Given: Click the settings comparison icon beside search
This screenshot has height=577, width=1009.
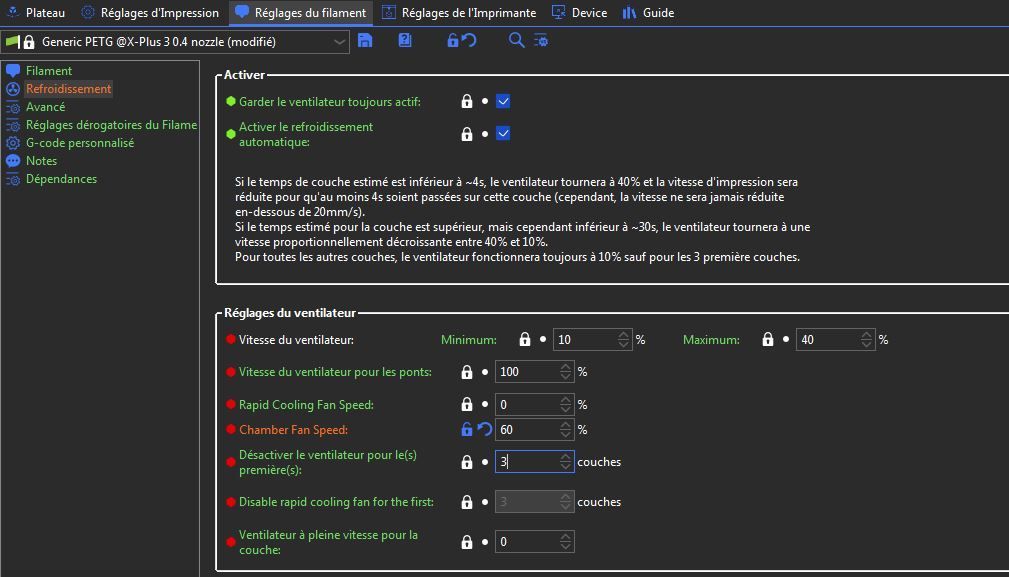Looking at the screenshot, I should 541,41.
